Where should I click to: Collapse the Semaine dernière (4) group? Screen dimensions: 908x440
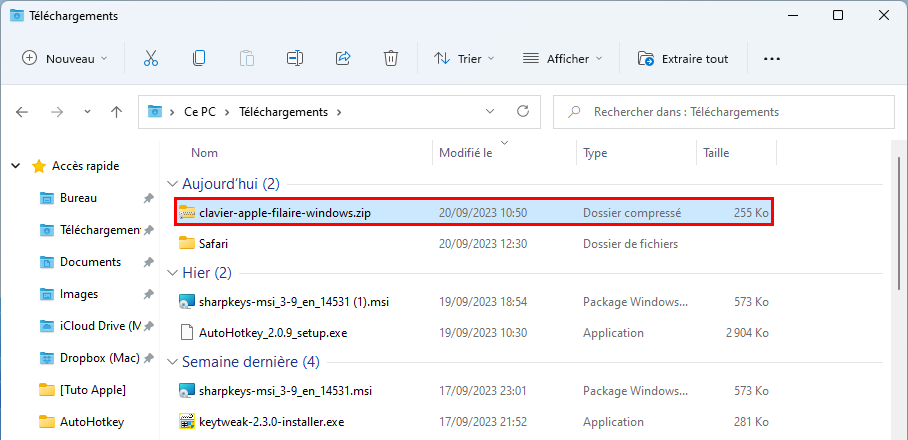[x=172, y=362]
